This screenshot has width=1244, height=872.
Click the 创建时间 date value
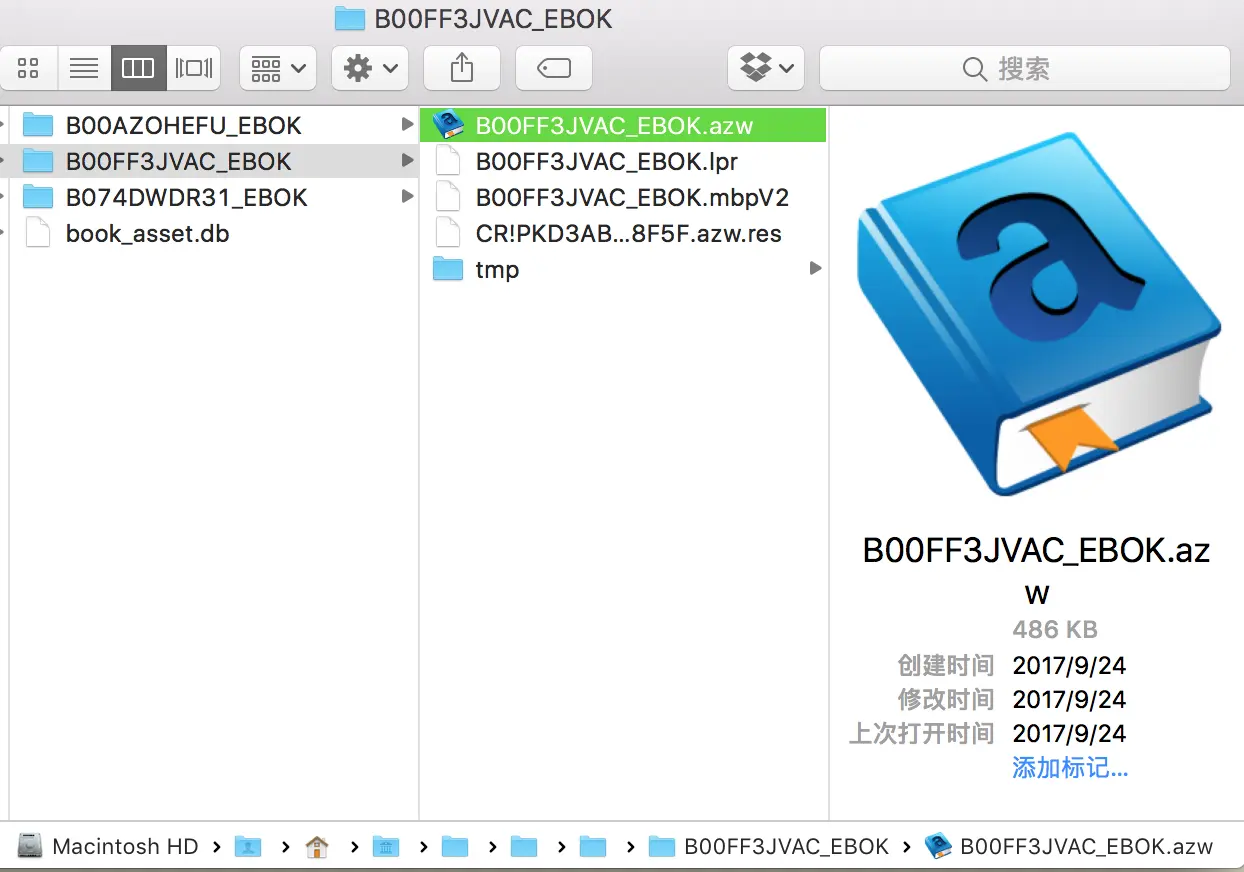(x=1069, y=665)
